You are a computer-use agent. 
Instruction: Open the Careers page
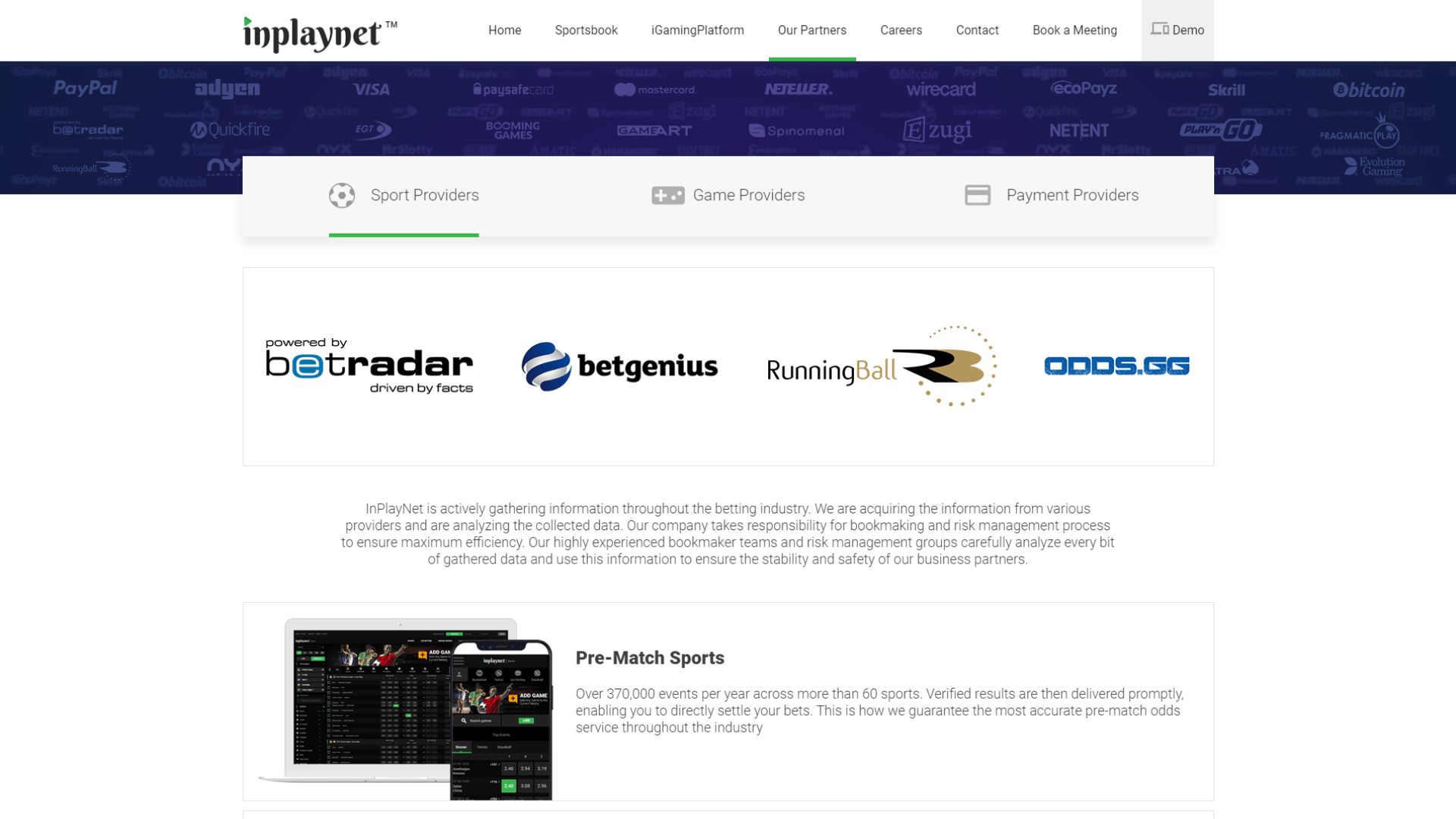click(901, 30)
